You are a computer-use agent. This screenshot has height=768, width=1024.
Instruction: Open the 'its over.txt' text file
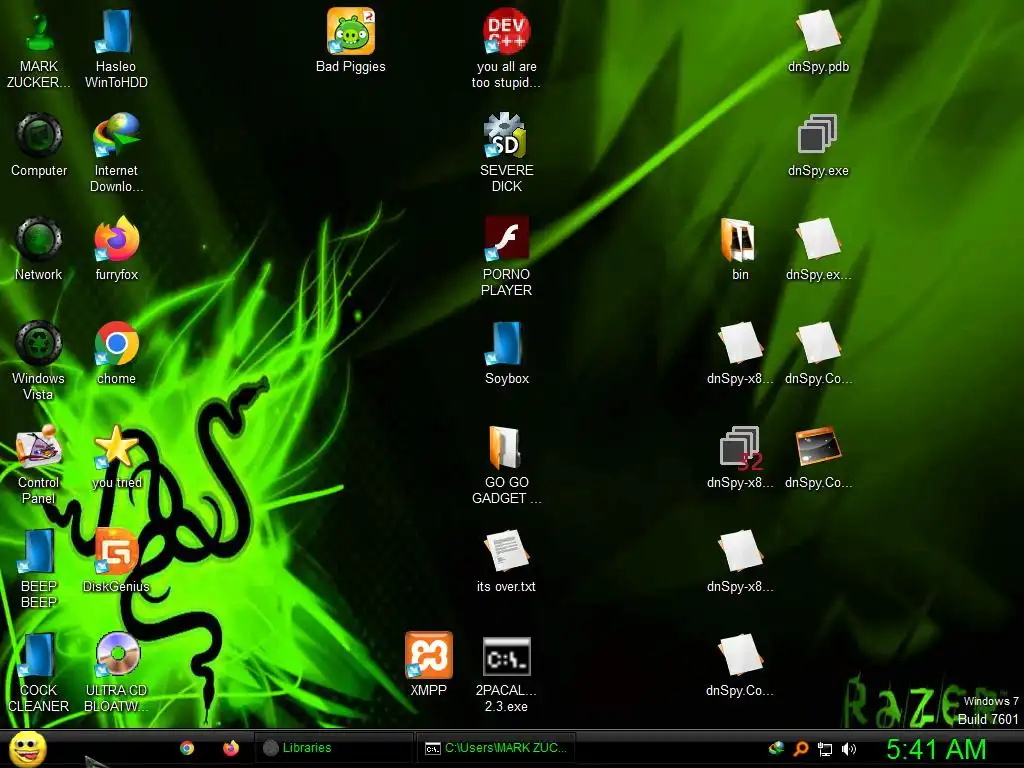coord(506,561)
